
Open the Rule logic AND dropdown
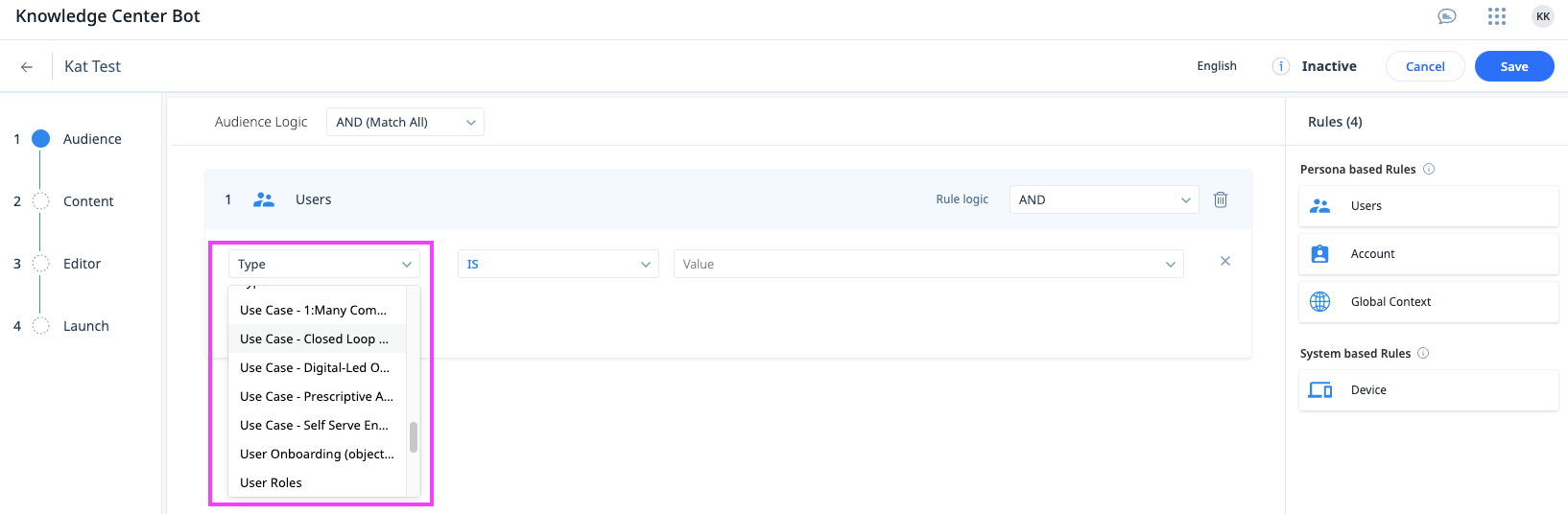tap(1105, 199)
